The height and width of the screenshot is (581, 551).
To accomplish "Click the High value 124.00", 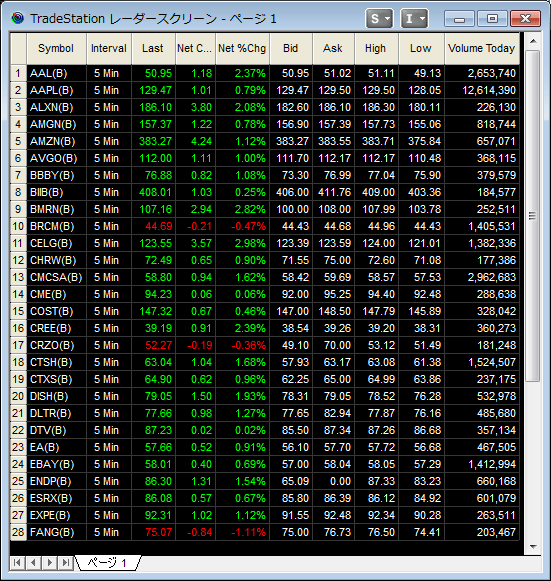I will point(376,243).
